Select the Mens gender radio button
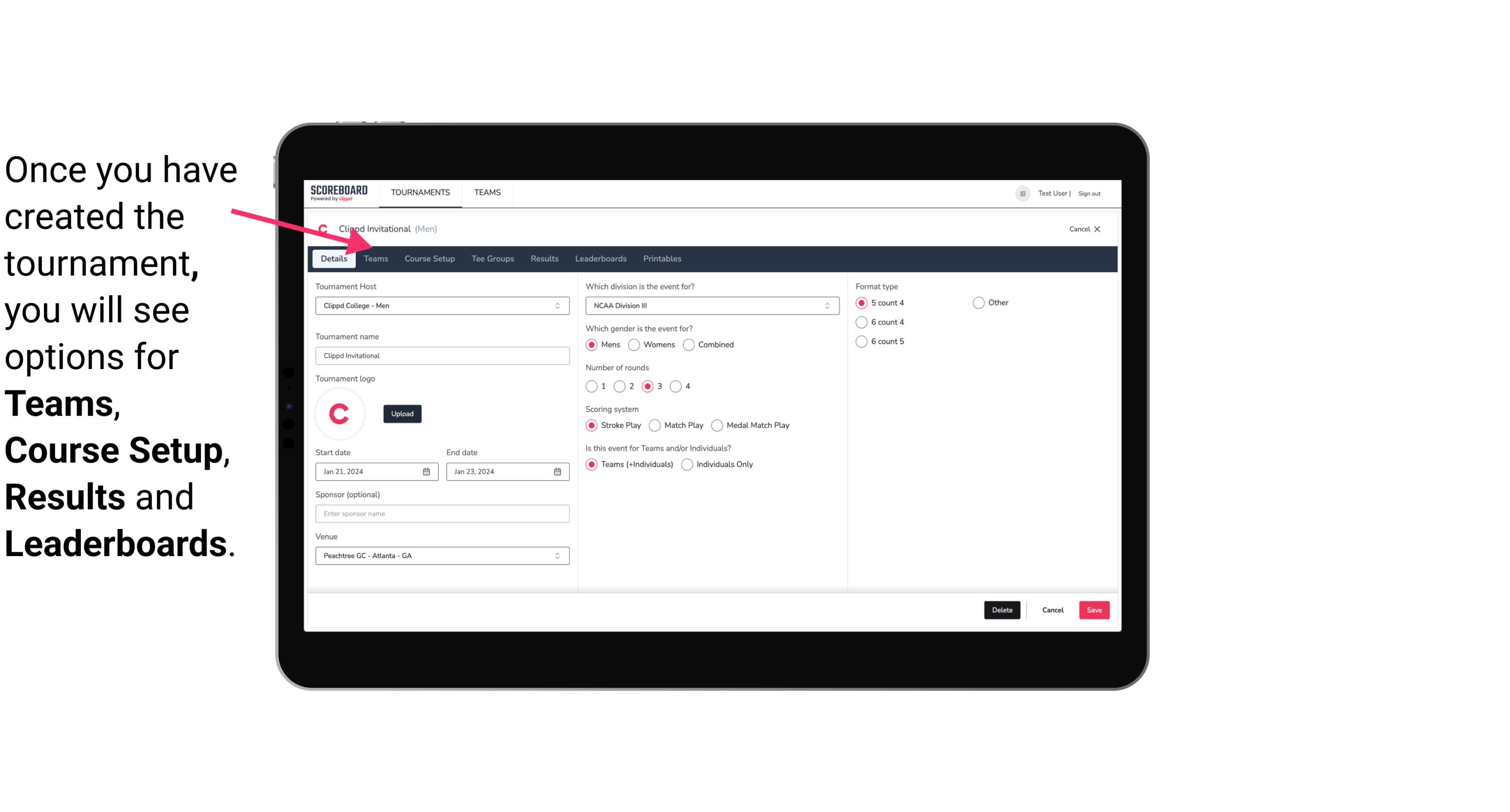Screen dimensions: 1510x812 coord(592,344)
